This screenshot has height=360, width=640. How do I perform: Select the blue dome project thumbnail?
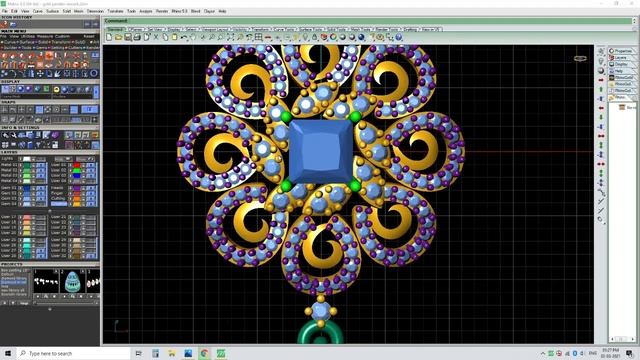pyautogui.click(x=72, y=282)
